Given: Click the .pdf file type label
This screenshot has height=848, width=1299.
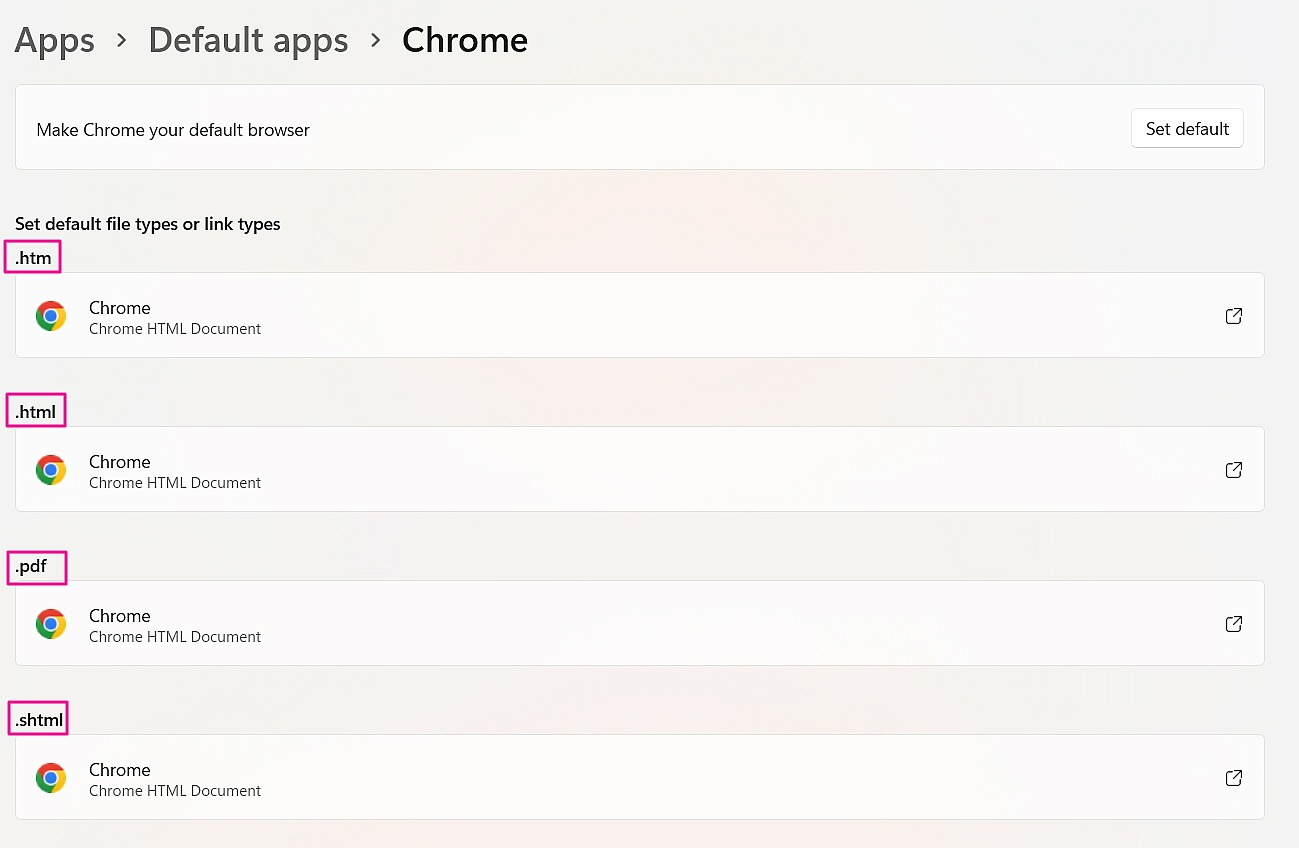Looking at the screenshot, I should point(31,567).
